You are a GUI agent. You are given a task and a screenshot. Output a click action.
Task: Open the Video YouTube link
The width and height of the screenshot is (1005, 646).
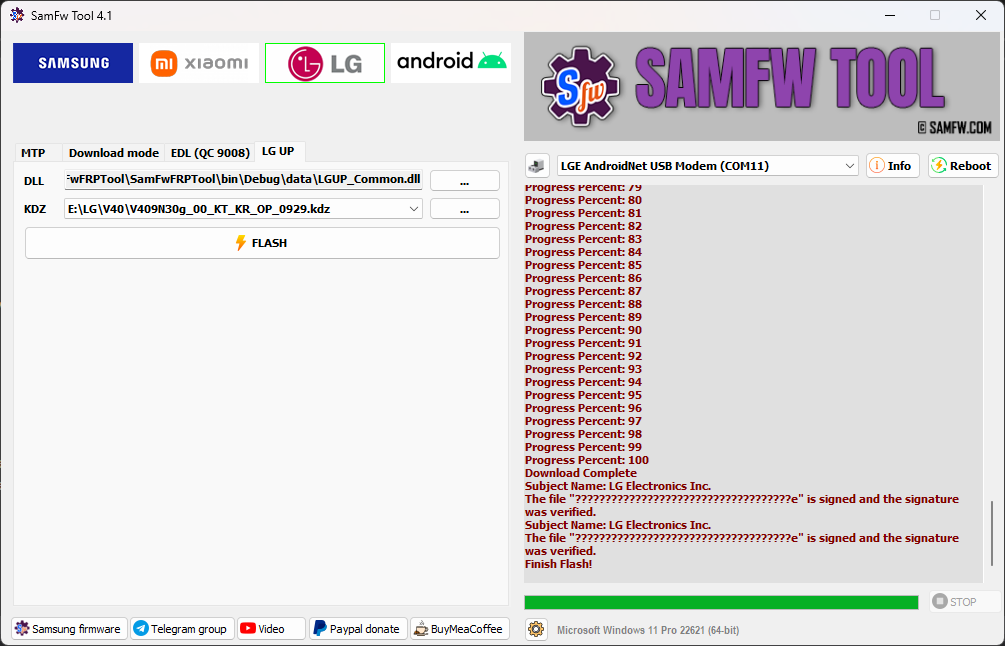click(x=270, y=629)
